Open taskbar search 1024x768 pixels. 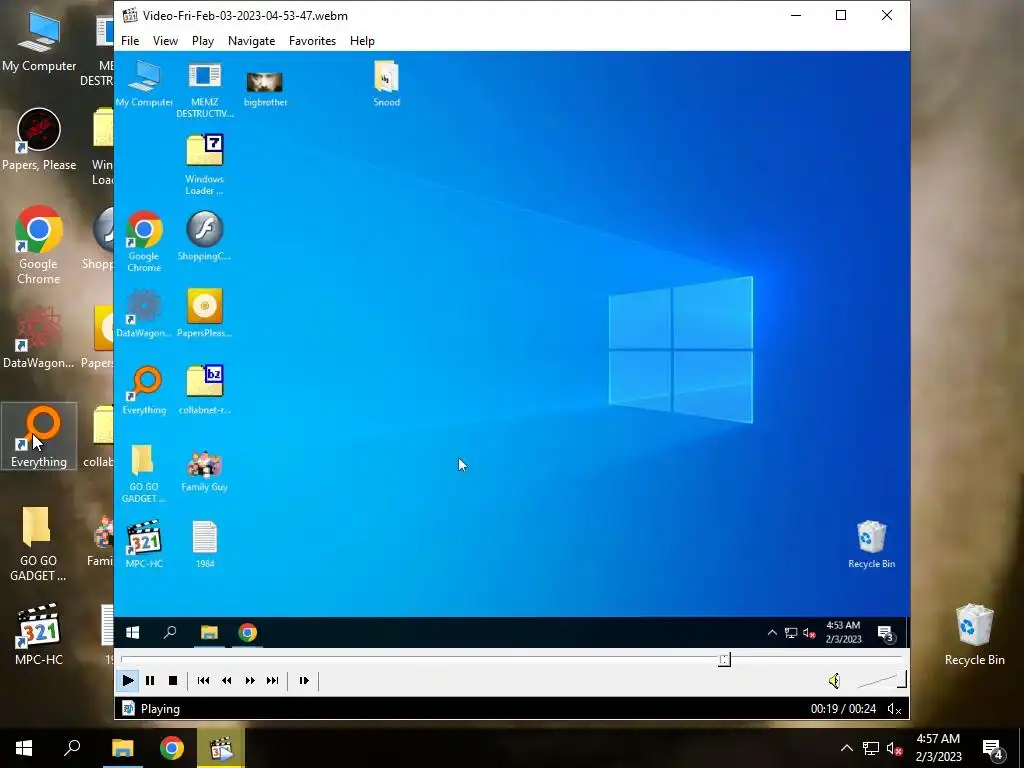[x=72, y=748]
